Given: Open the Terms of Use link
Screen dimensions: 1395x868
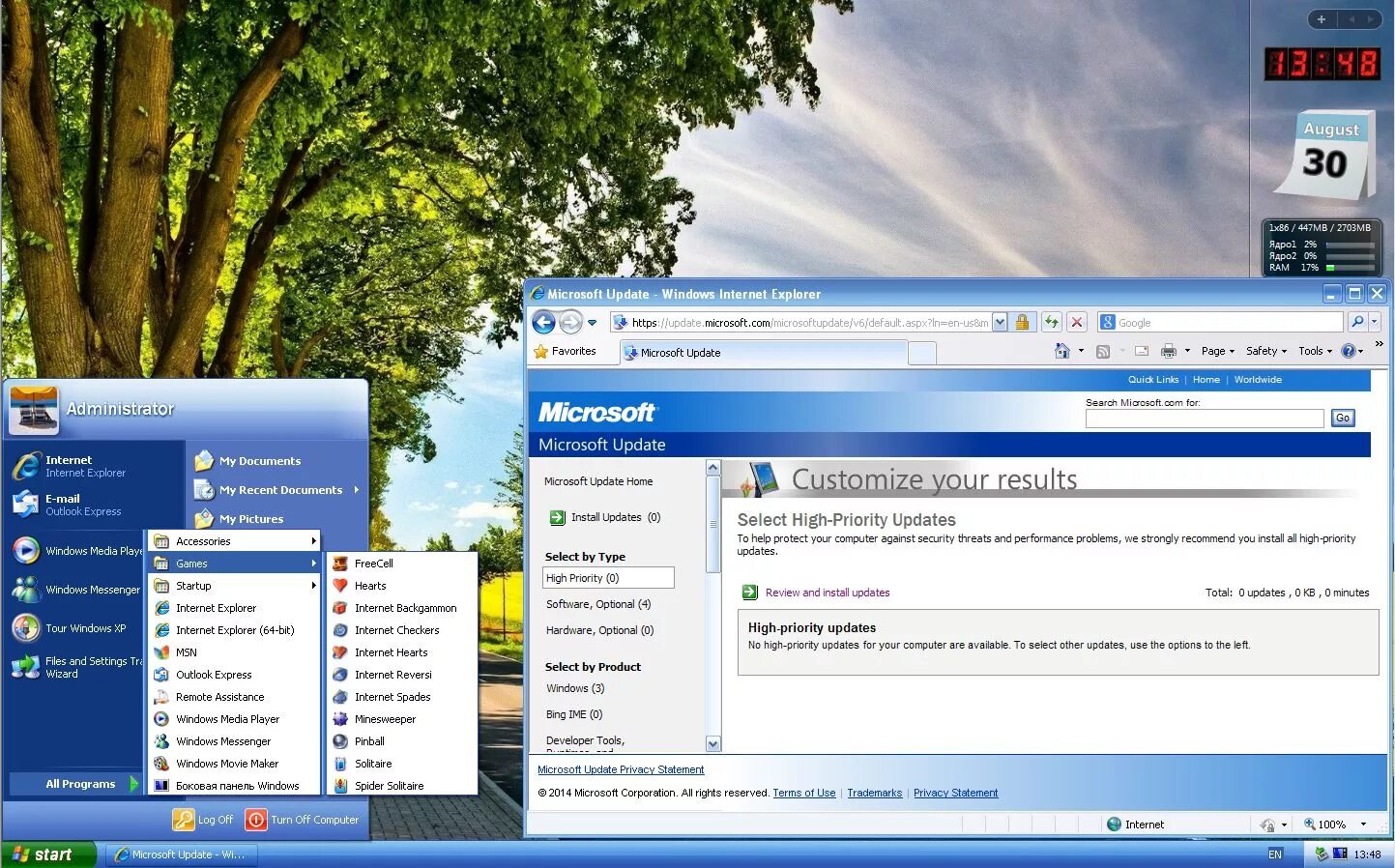Looking at the screenshot, I should [x=804, y=793].
